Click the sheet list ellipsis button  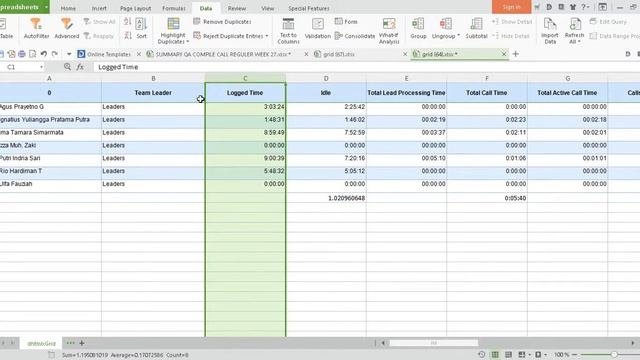(x=70, y=343)
